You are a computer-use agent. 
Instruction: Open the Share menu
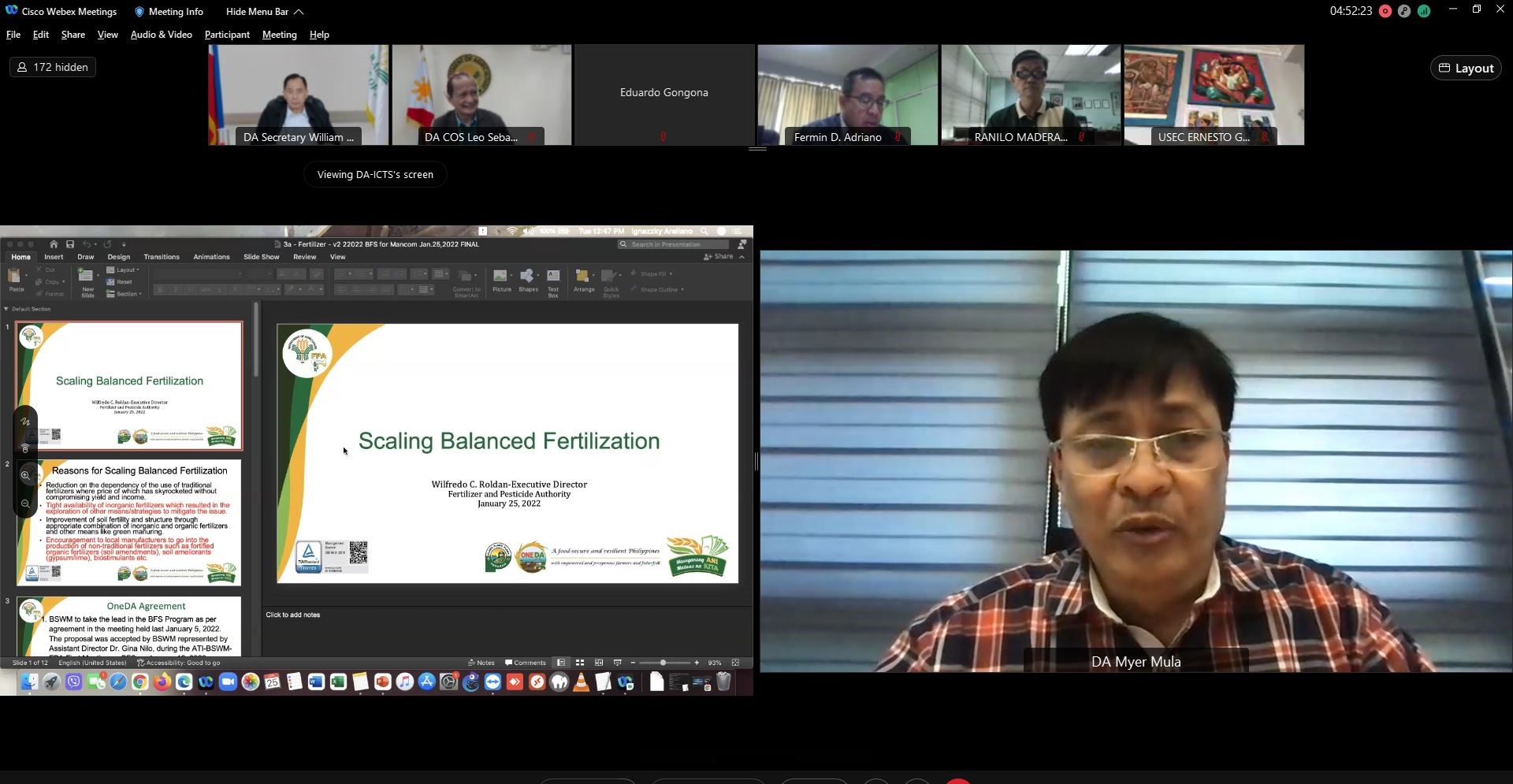pos(72,35)
